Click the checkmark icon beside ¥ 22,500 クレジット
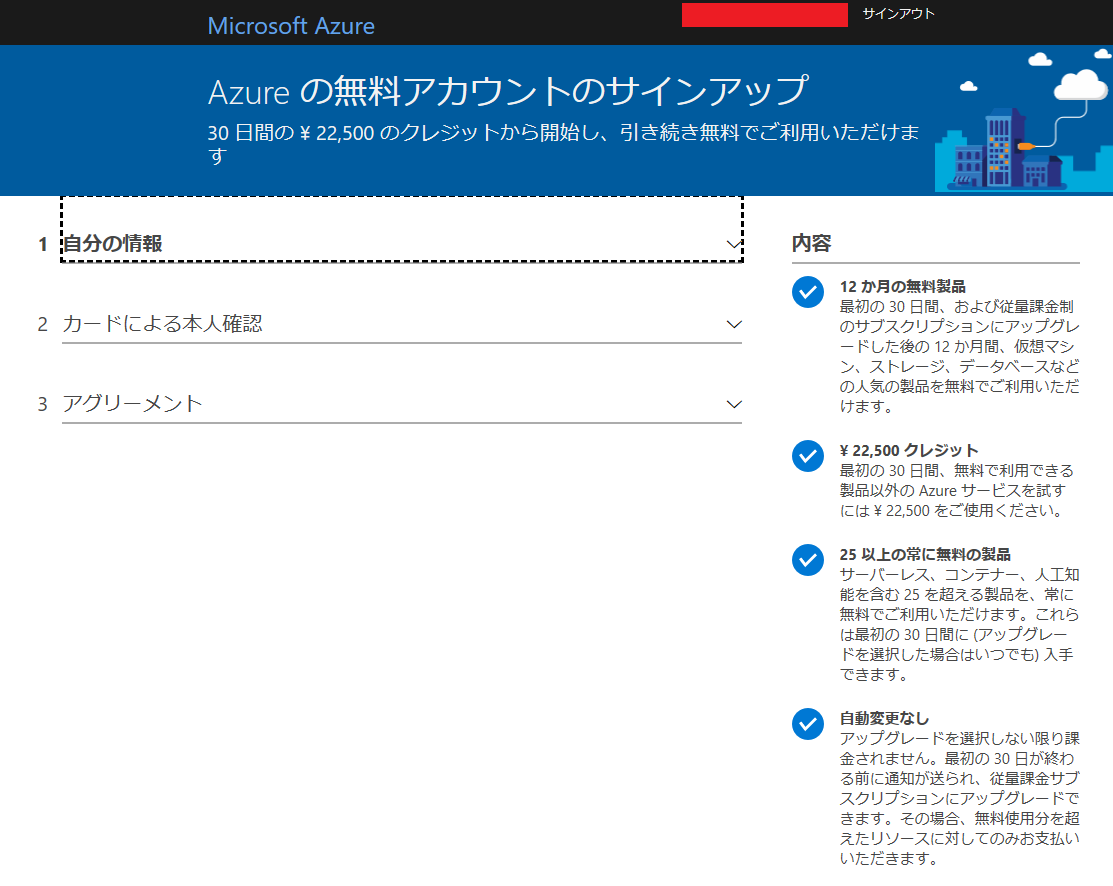Screen dimensions: 1113x886 (x=807, y=456)
